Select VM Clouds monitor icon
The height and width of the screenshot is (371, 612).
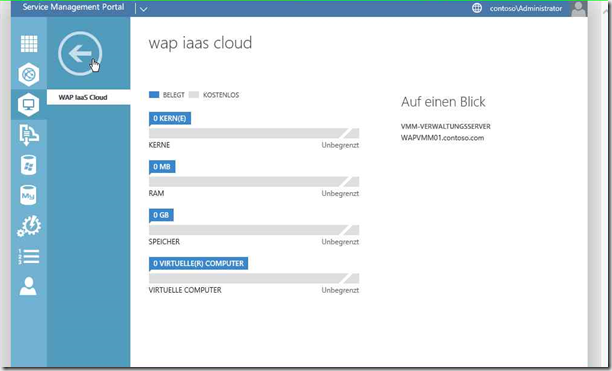[29, 105]
